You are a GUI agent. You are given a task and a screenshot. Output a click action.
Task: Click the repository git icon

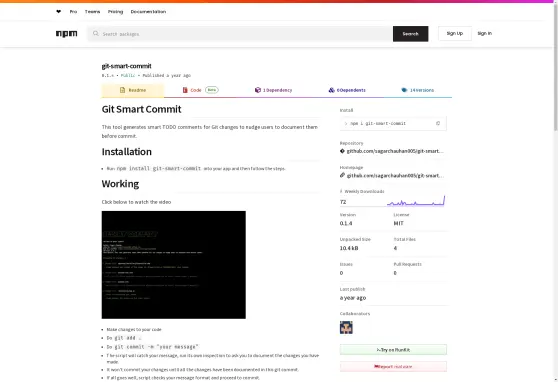click(x=342, y=151)
